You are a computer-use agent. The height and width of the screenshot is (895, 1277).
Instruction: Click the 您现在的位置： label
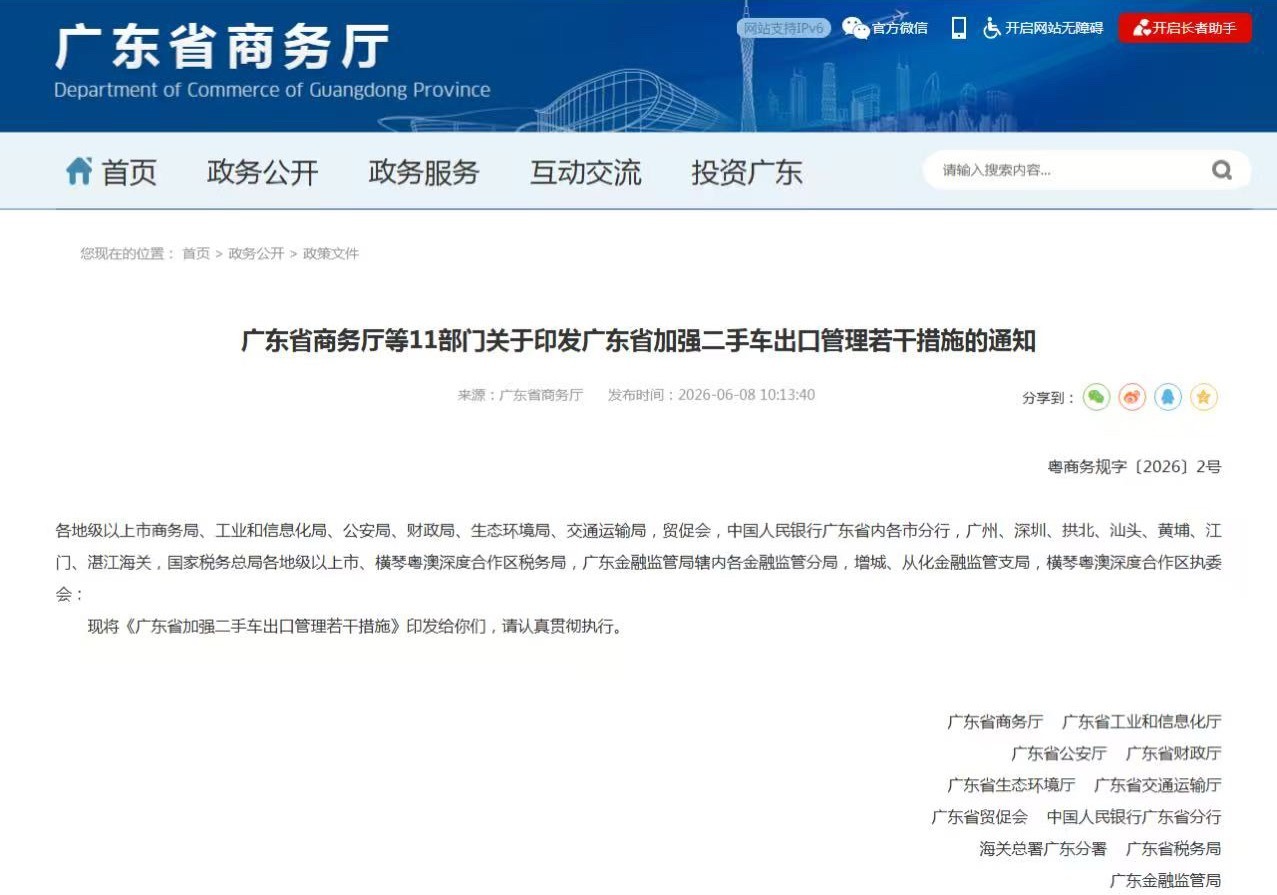pos(128,254)
